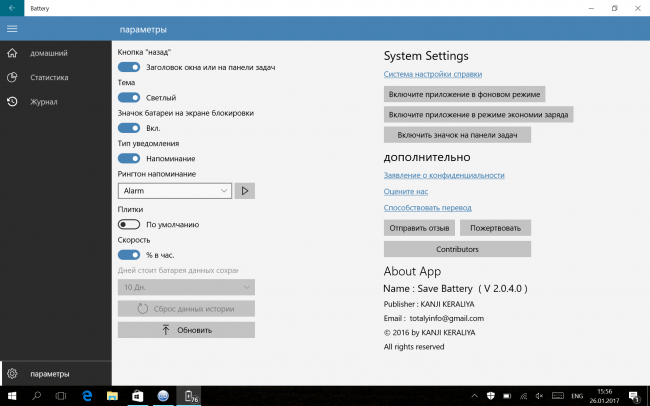Viewport: 650px width, 406px height.
Task: Click the Battery app taskbar icon
Action: point(189,396)
